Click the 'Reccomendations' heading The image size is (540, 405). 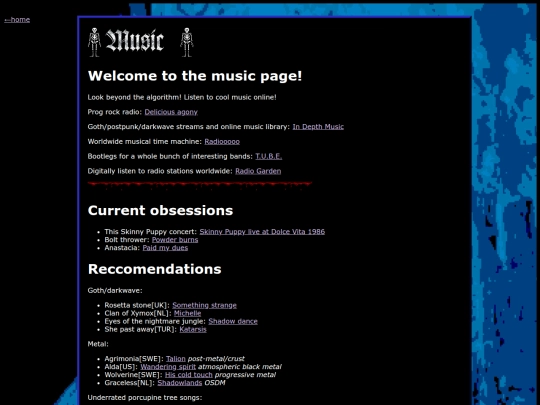[x=155, y=269]
